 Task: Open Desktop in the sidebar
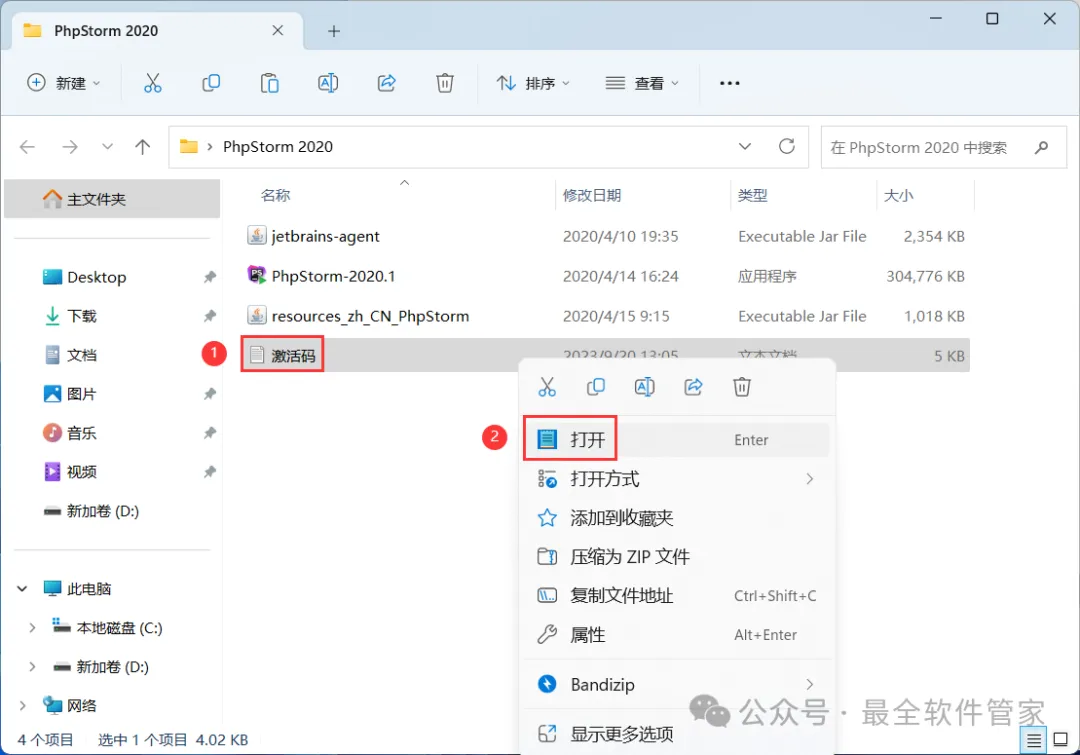pos(96,277)
